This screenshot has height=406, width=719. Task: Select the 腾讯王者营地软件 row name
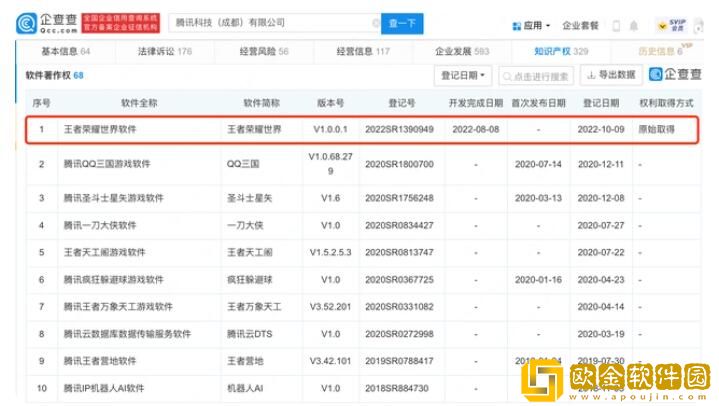[x=100, y=361]
